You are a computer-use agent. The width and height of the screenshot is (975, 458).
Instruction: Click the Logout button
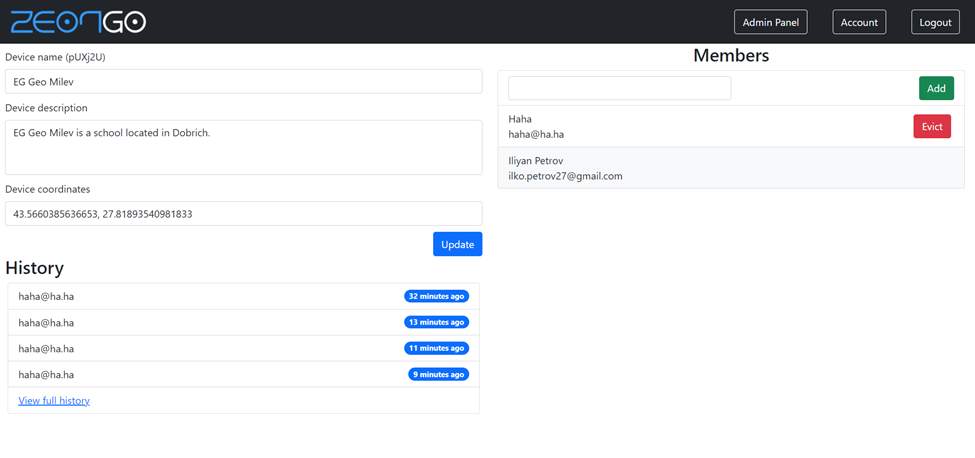935,22
